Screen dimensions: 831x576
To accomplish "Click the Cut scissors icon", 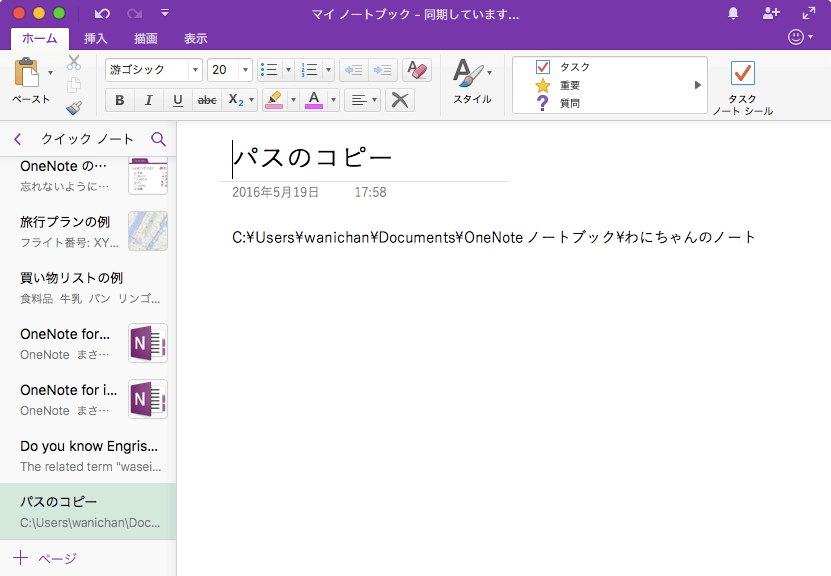I will pos(74,63).
